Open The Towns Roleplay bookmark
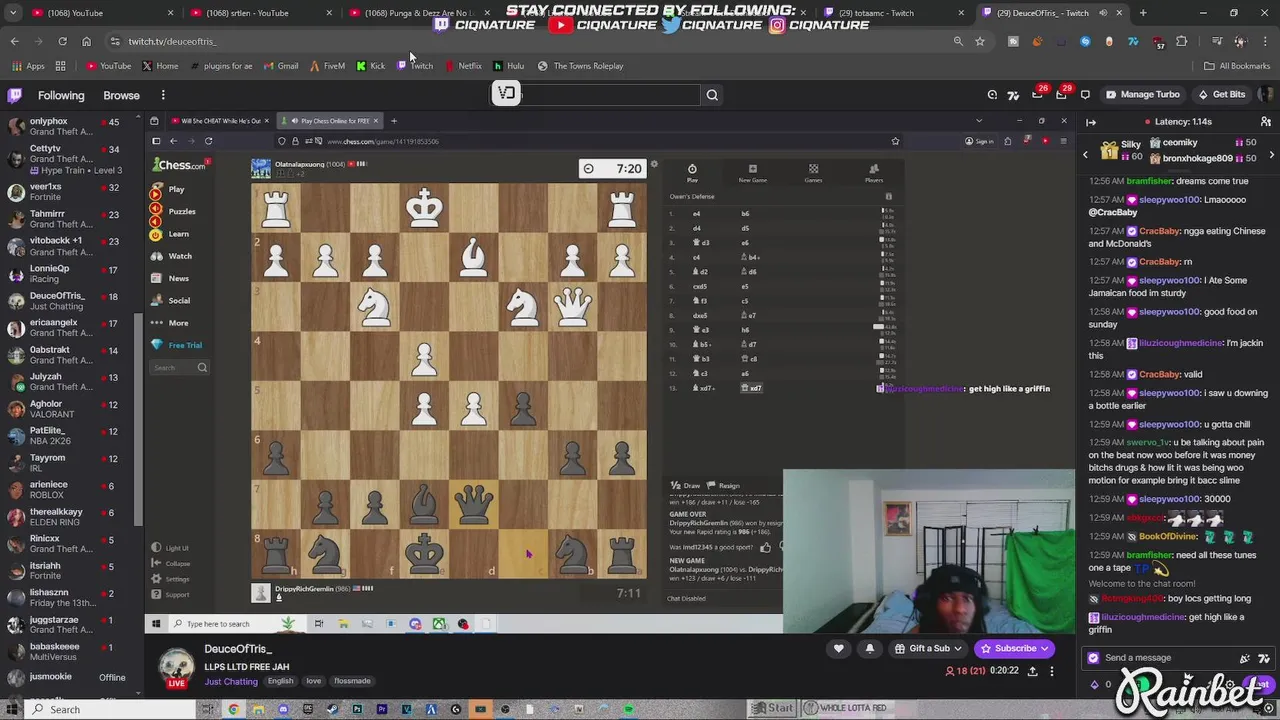Screen dimensions: 1280x720 point(580,66)
